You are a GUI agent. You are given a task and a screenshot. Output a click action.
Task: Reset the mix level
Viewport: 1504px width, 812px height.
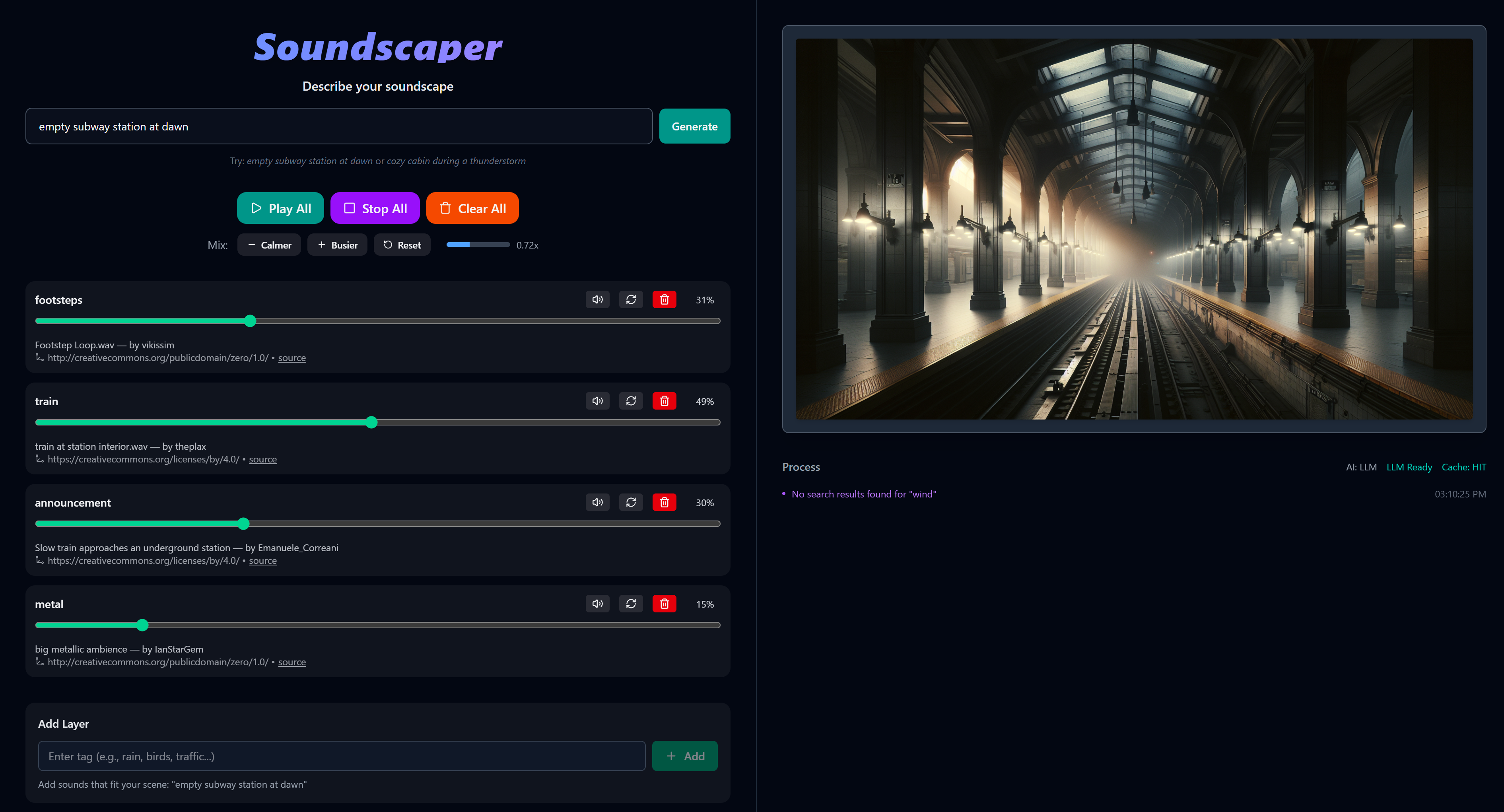402,245
